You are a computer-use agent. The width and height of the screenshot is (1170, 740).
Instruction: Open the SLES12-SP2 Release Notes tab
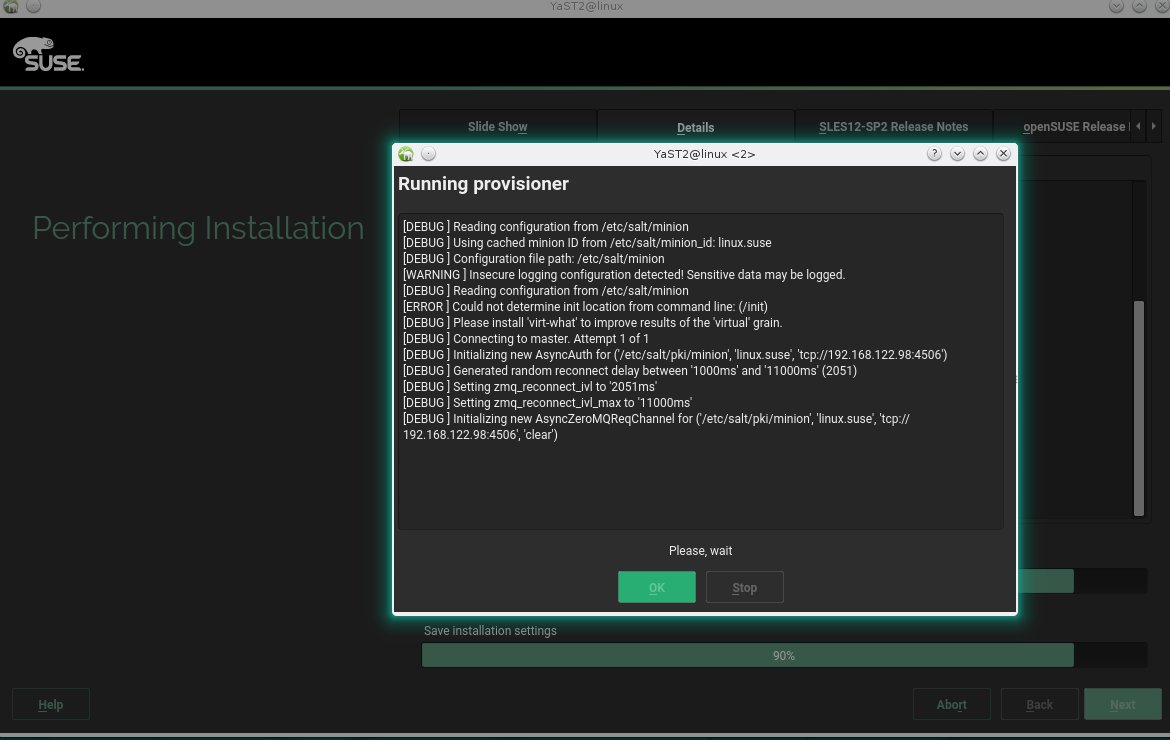pyautogui.click(x=893, y=127)
